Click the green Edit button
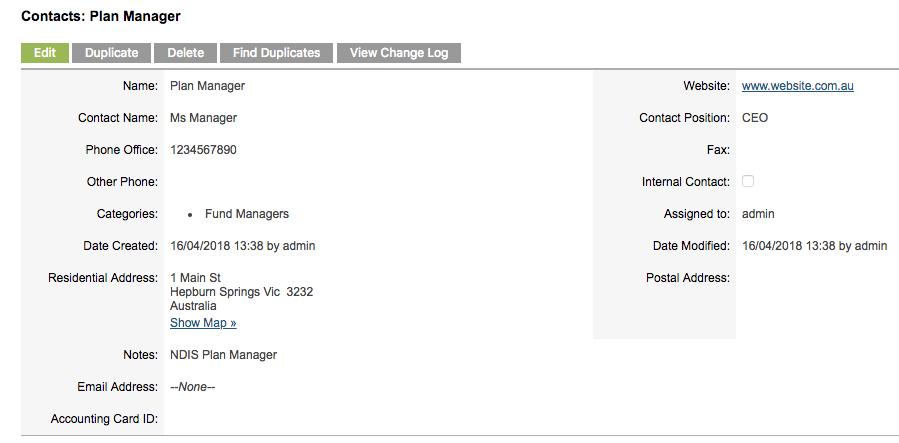899x443 pixels. click(x=45, y=53)
